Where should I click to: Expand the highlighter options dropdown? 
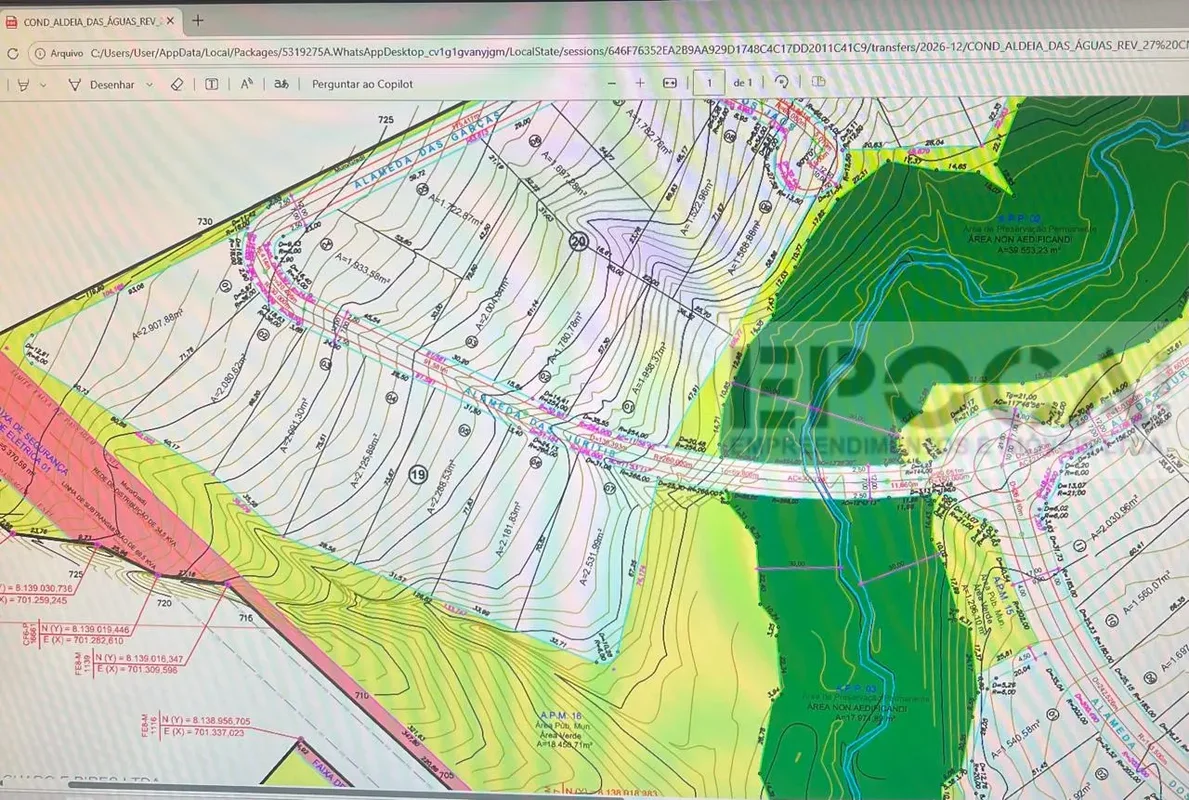(43, 85)
